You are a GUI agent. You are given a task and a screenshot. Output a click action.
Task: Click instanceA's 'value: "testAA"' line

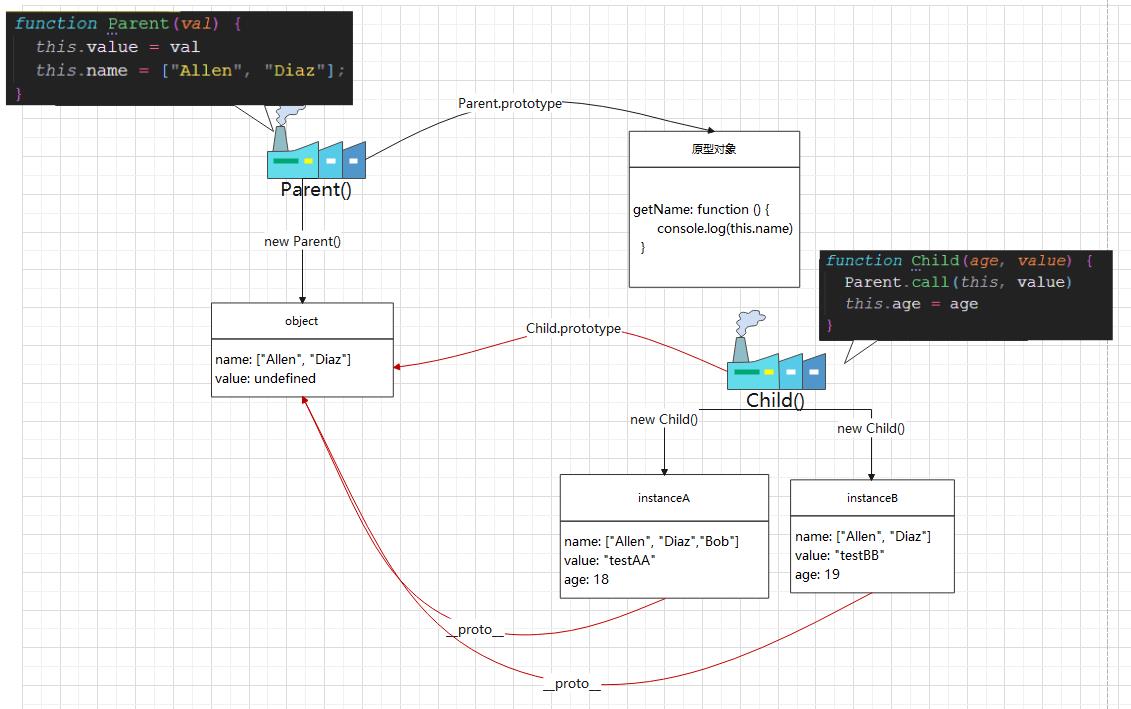[x=609, y=561]
